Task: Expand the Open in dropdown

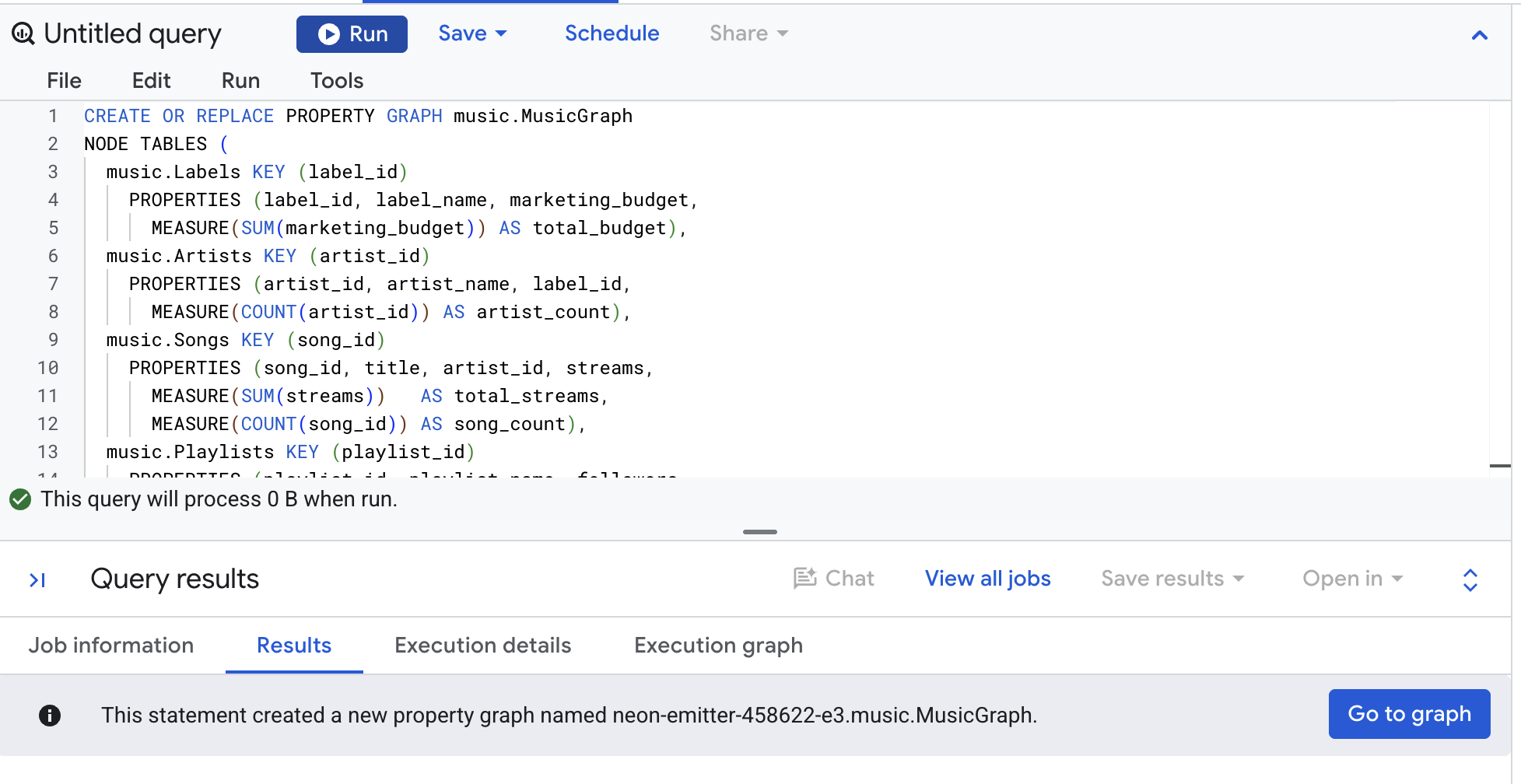Action: point(1352,579)
